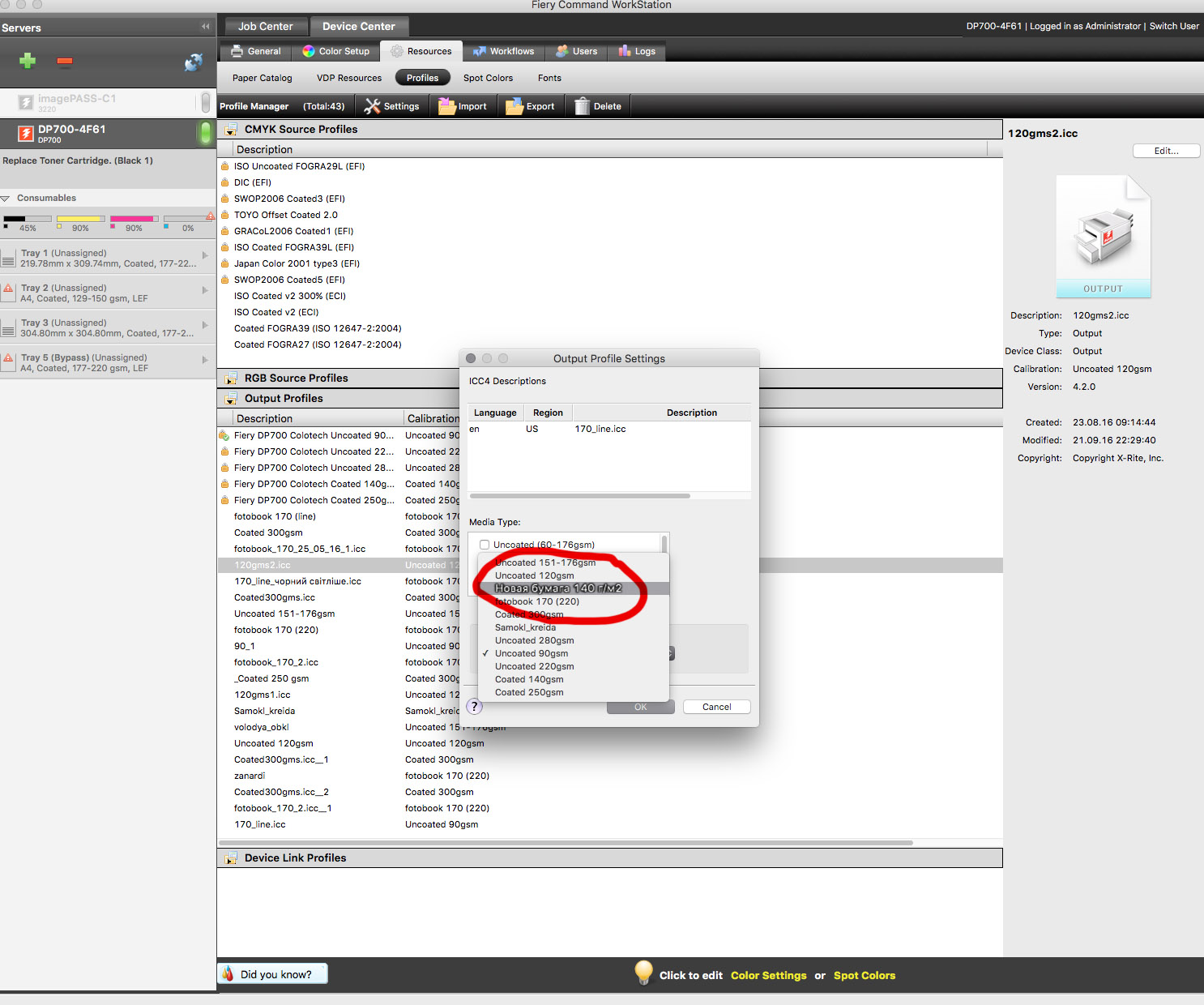Image resolution: width=1204 pixels, height=1005 pixels.
Task: Click the lightbulb tip icon
Action: pos(643,973)
